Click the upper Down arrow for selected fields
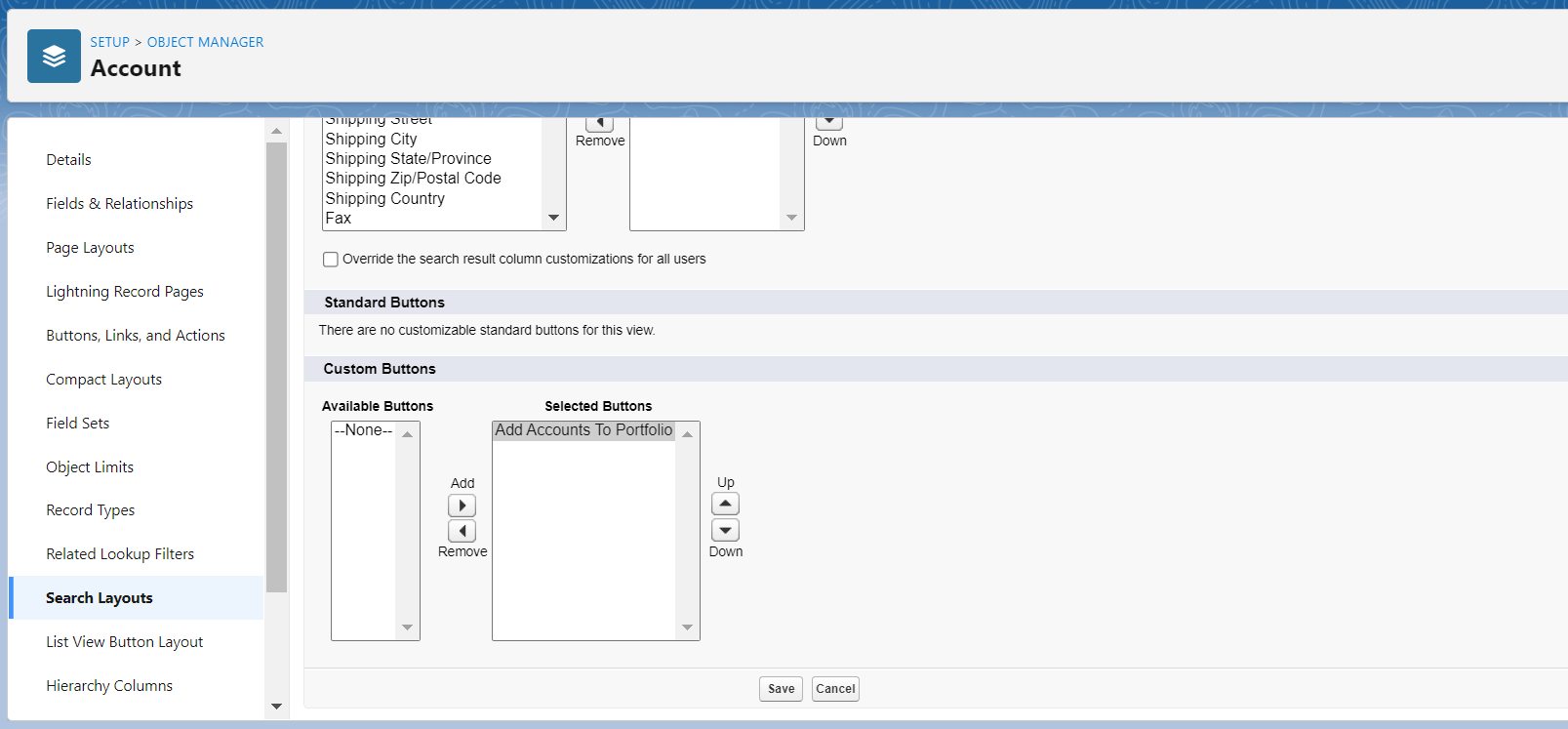Screen dimensions: 1568x729 (829, 123)
